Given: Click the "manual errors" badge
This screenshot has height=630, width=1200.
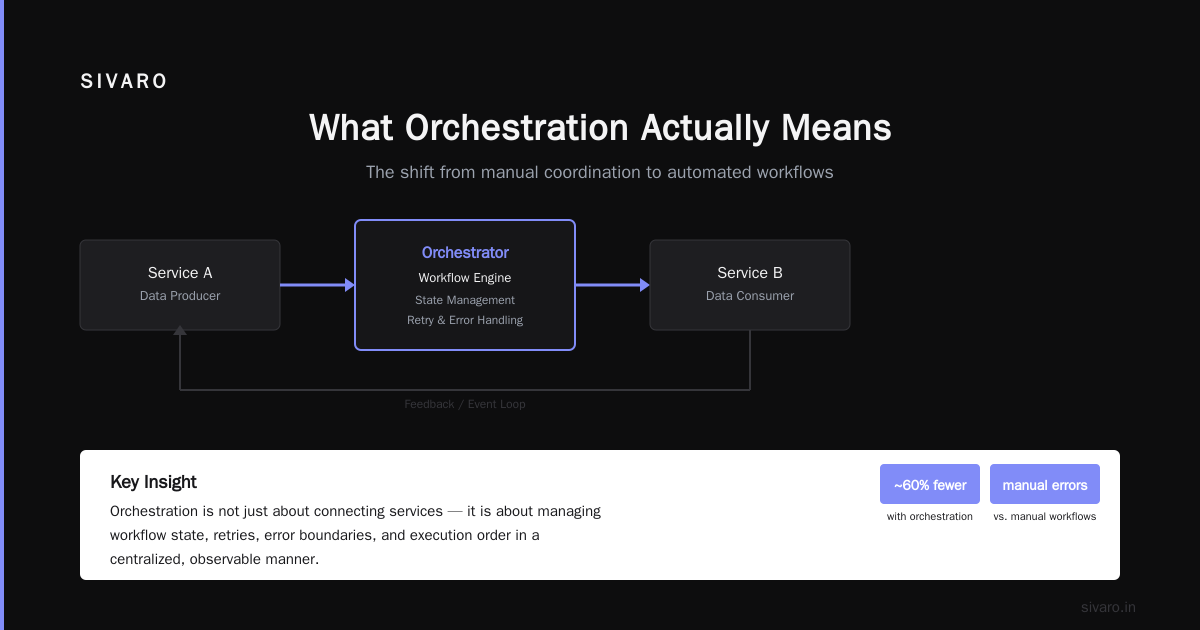Looking at the screenshot, I should pyautogui.click(x=1045, y=484).
